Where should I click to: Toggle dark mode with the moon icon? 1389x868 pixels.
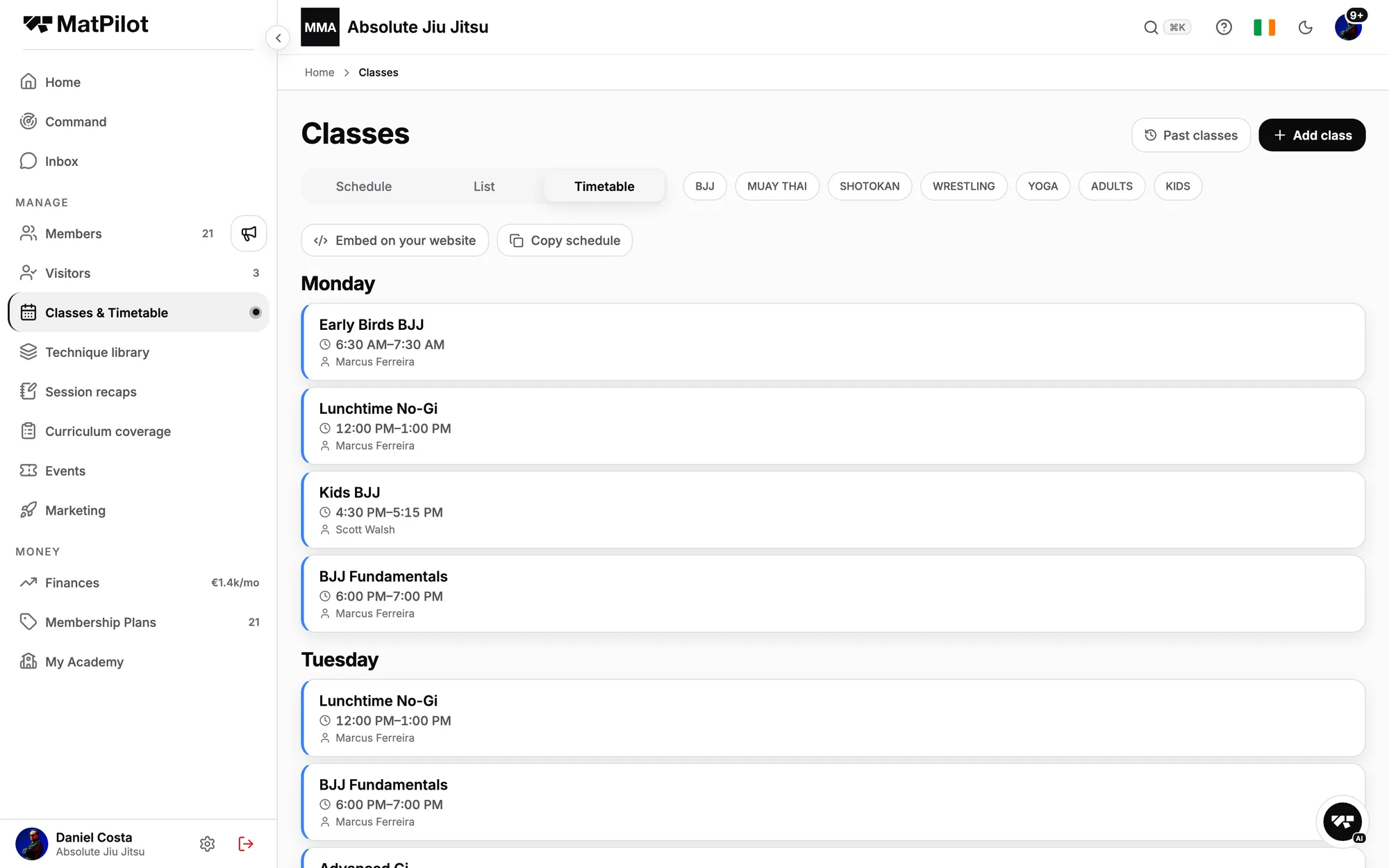[x=1306, y=27]
